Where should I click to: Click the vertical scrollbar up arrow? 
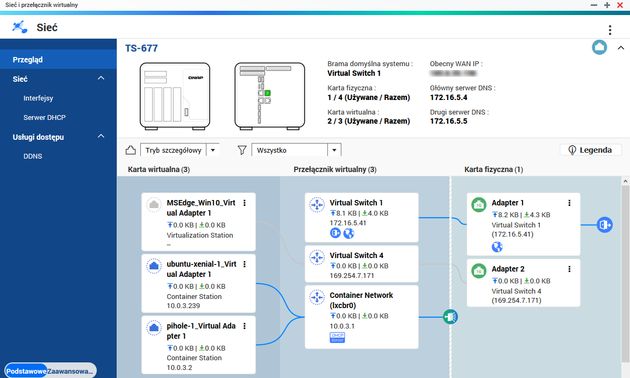pos(625,182)
